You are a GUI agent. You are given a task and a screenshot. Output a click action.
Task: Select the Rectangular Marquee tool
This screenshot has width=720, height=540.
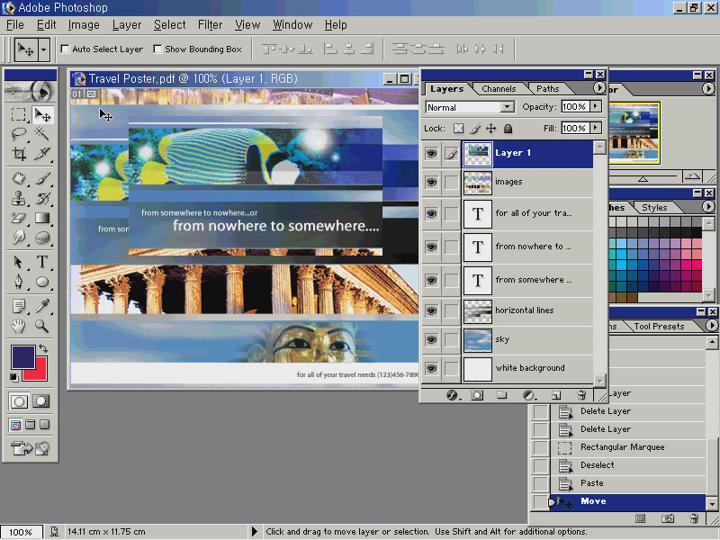(x=18, y=114)
